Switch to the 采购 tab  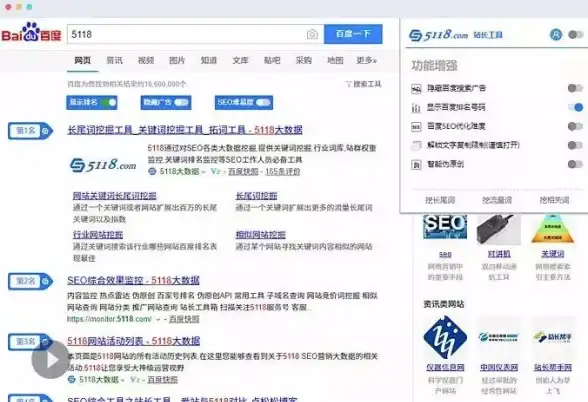coord(304,60)
